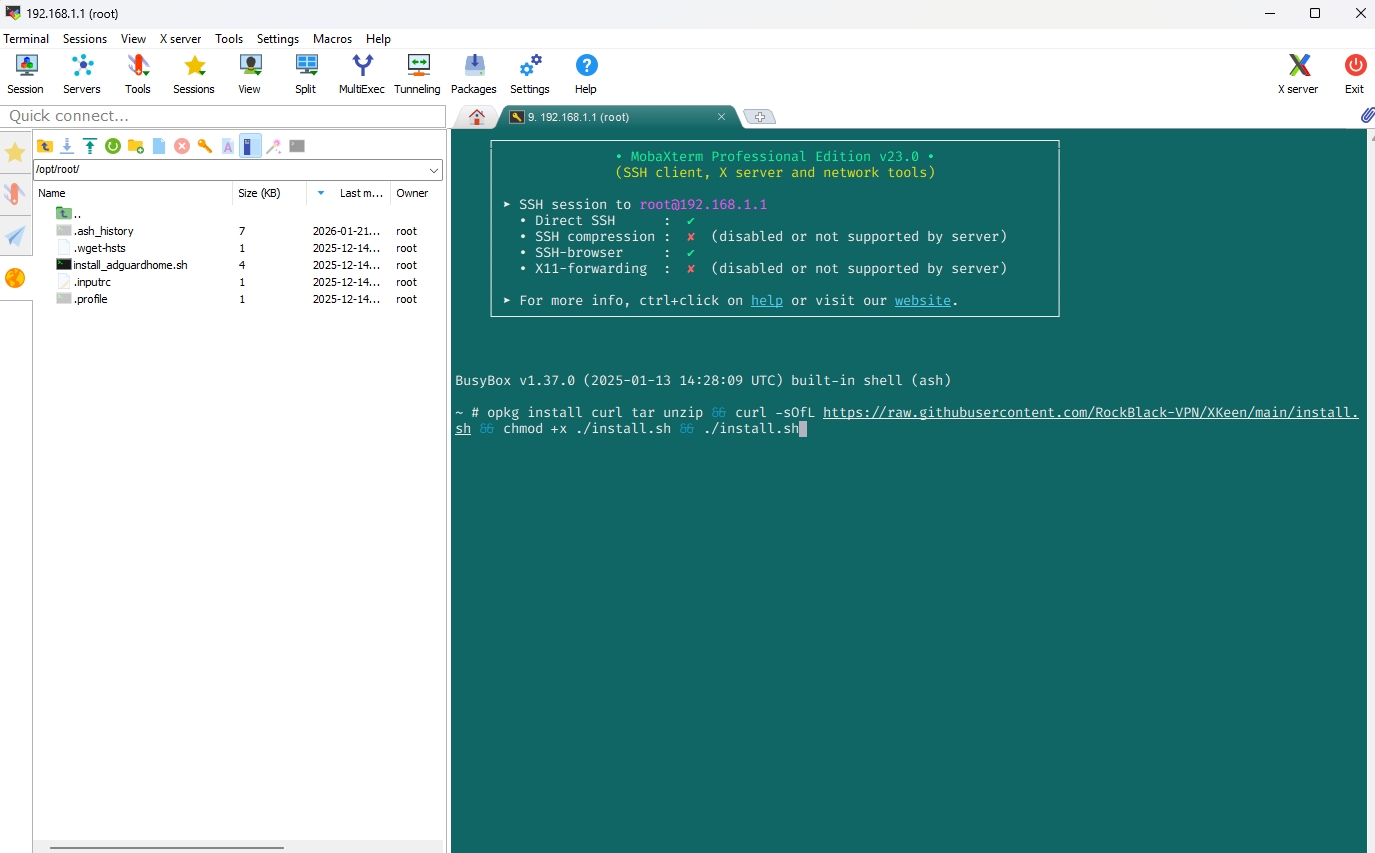Image resolution: width=1375 pixels, height=853 pixels.
Task: Open the Sftp globe sidebar tab
Action: pyautogui.click(x=15, y=278)
